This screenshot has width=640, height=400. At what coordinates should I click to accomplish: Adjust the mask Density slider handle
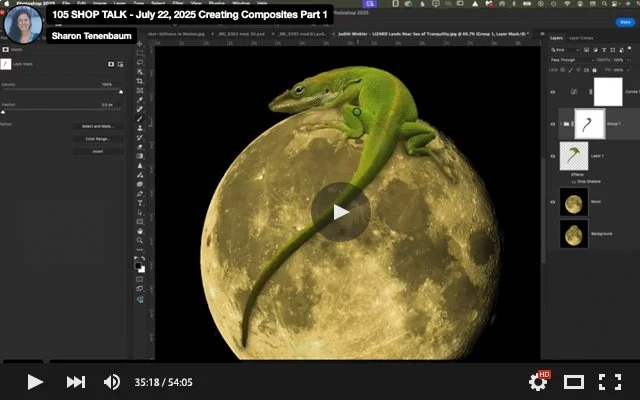coord(121,92)
